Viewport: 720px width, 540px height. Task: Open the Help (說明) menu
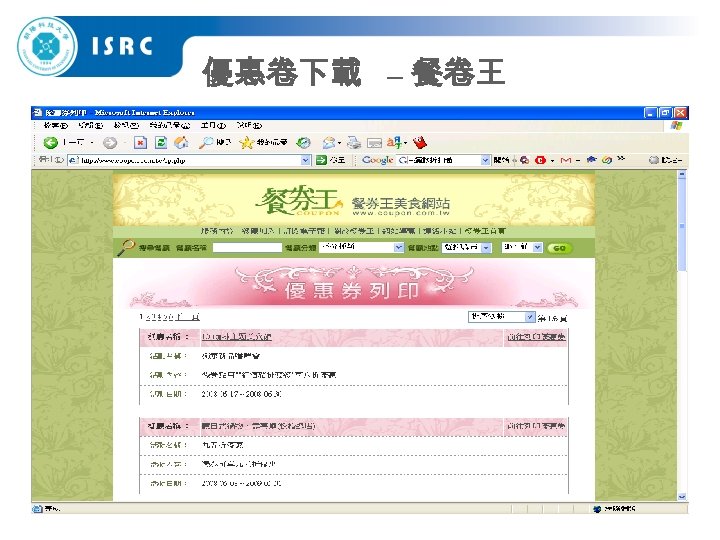tap(249, 125)
